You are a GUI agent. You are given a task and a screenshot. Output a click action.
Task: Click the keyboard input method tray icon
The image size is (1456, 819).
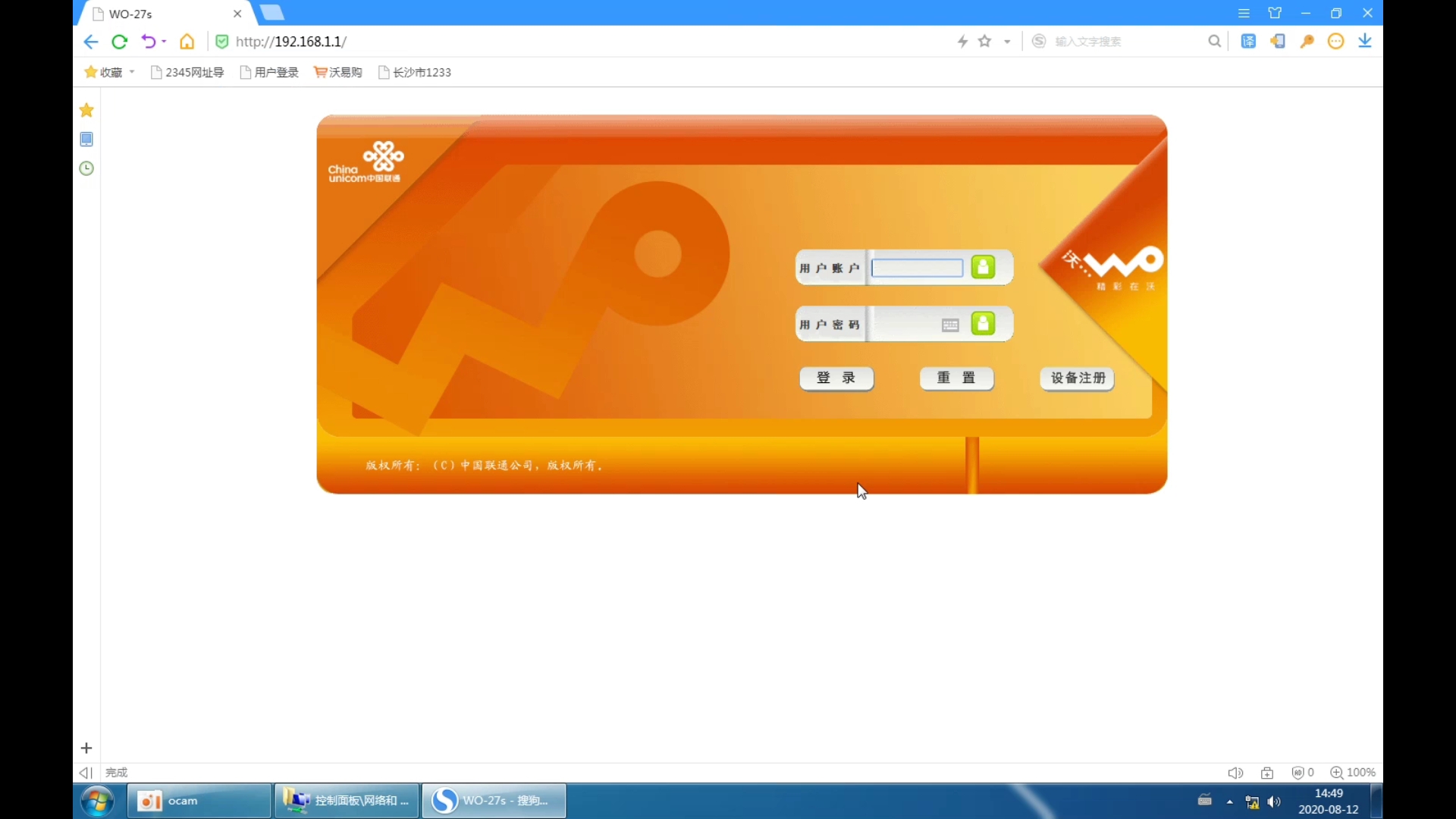coord(1204,800)
